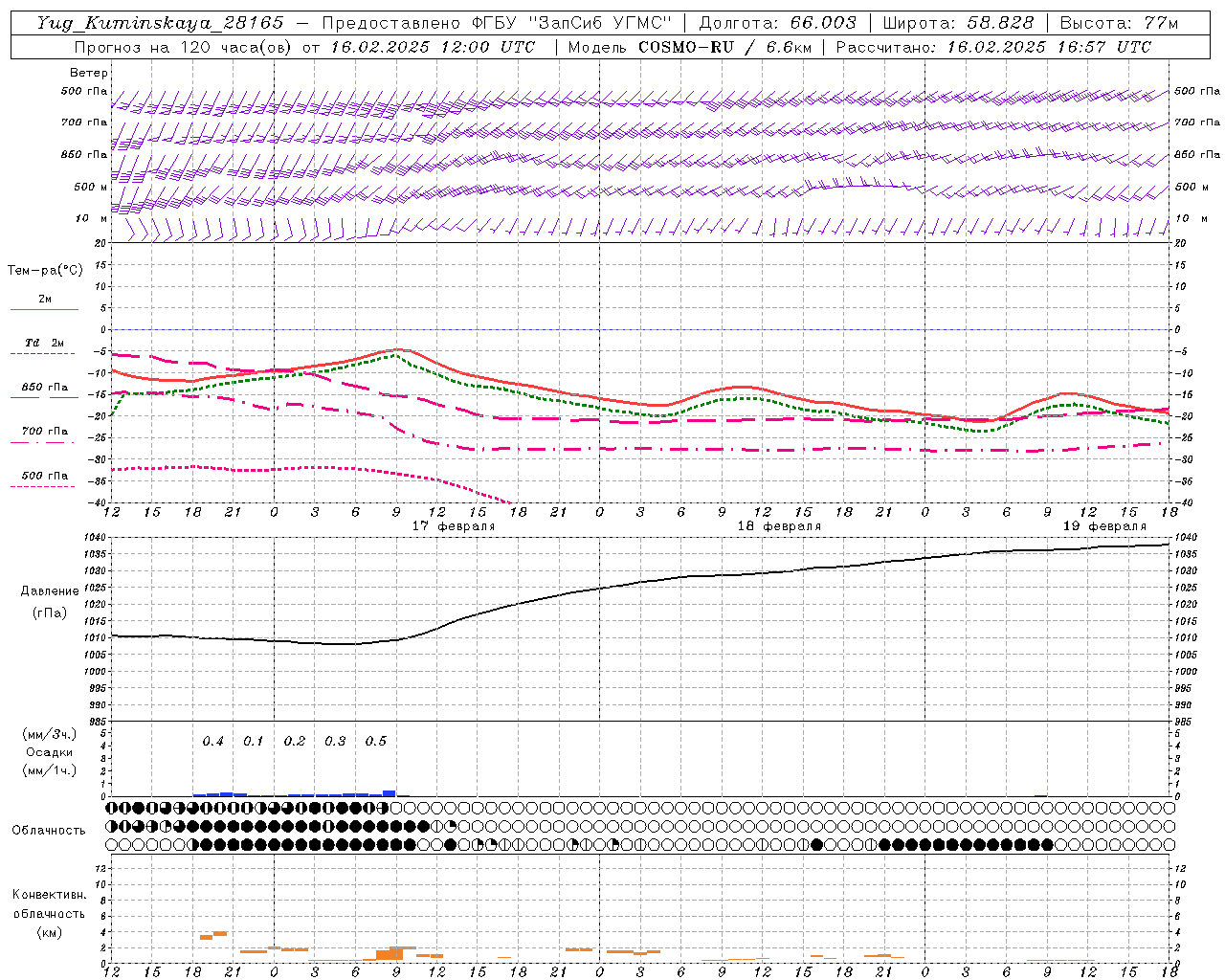Select the 19 февраля date label

(x=1104, y=526)
